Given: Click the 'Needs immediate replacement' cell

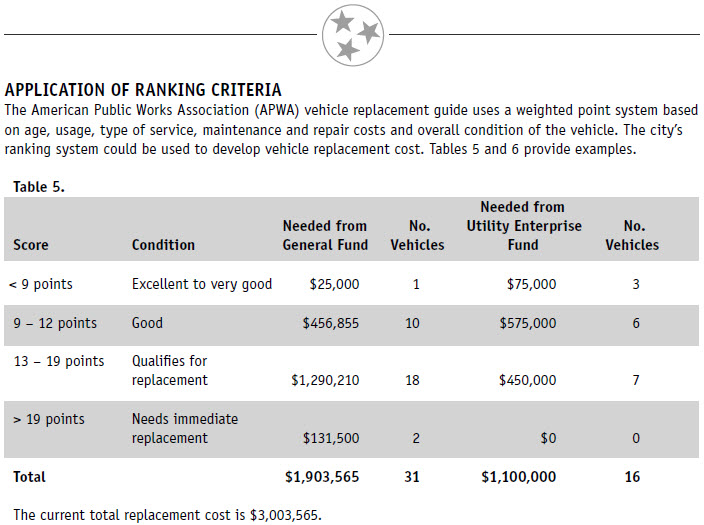Looking at the screenshot, I should (x=185, y=428).
